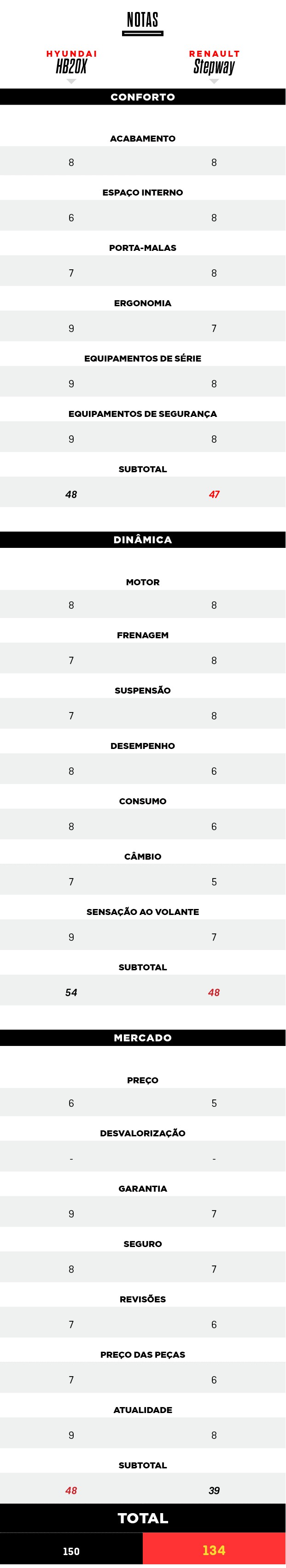Image resolution: width=286 pixels, height=1568 pixels.
Task: Click the HB20X Dinâmica subtotal 54
Action: [x=71, y=992]
